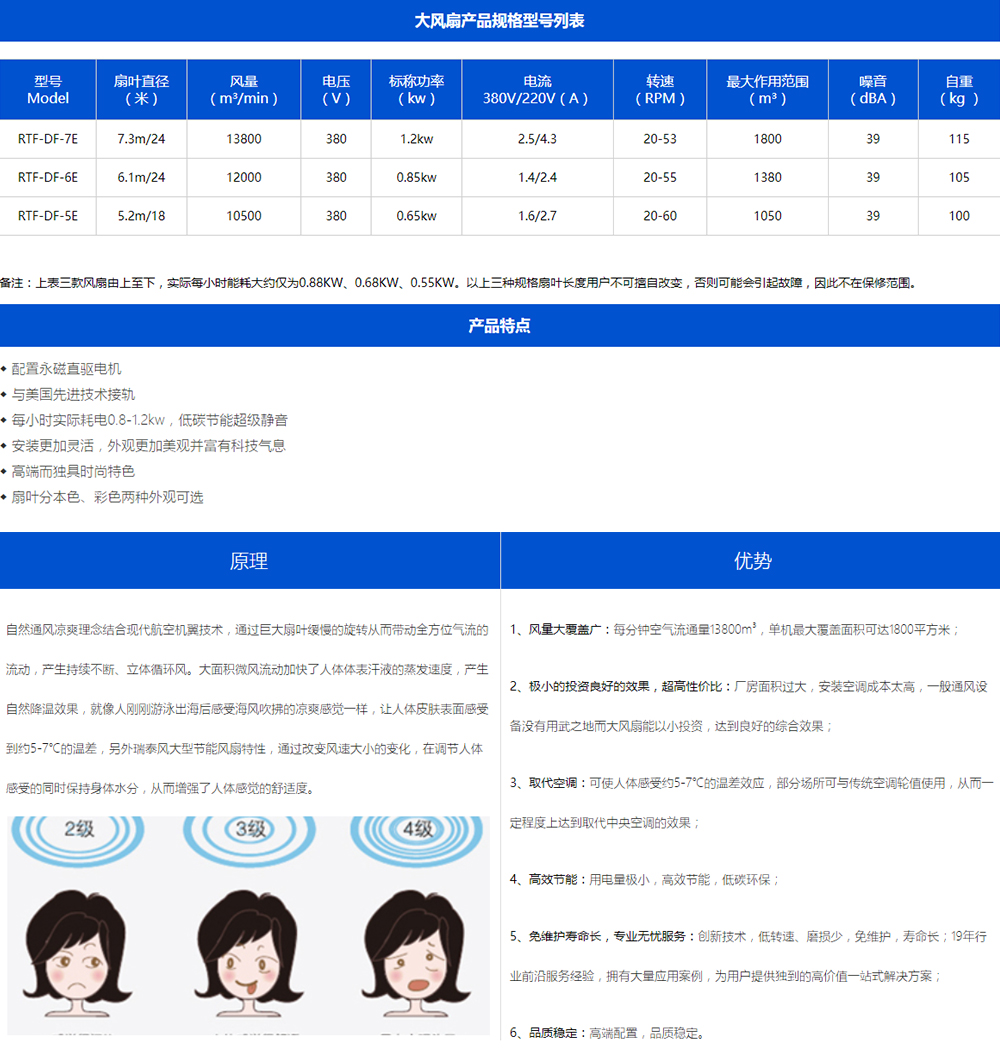Viewport: 1000px width, 1064px height.
Task: Click the 产品特点 section banner
Action: click(500, 326)
